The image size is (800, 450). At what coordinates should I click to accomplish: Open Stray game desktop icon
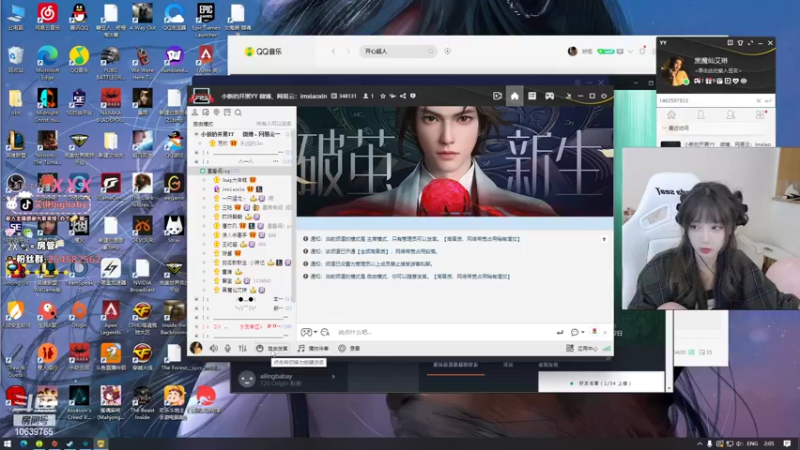pyautogui.click(x=174, y=229)
